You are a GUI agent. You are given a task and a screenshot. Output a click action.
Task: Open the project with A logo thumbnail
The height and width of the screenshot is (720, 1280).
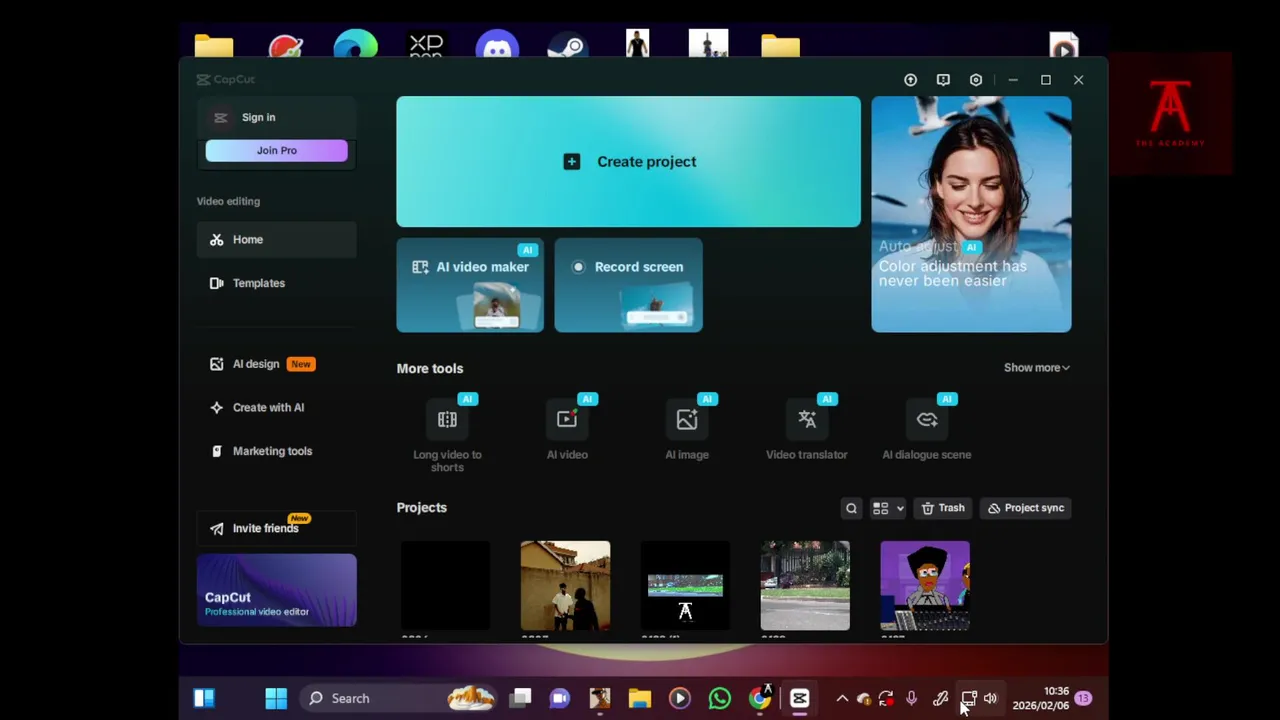685,586
